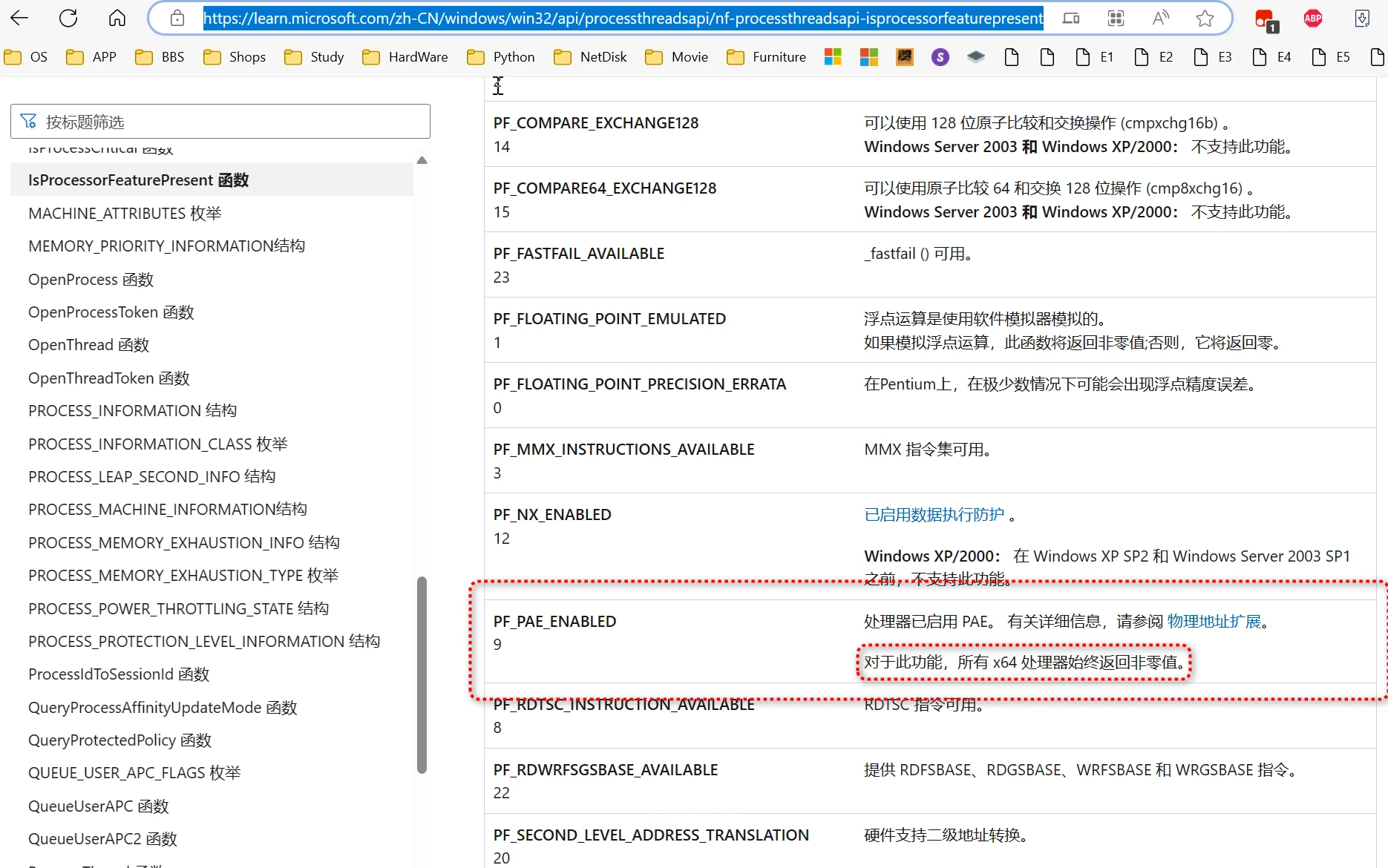Open the BBS bookmarks folder
The image size is (1388, 868).
(x=160, y=57)
